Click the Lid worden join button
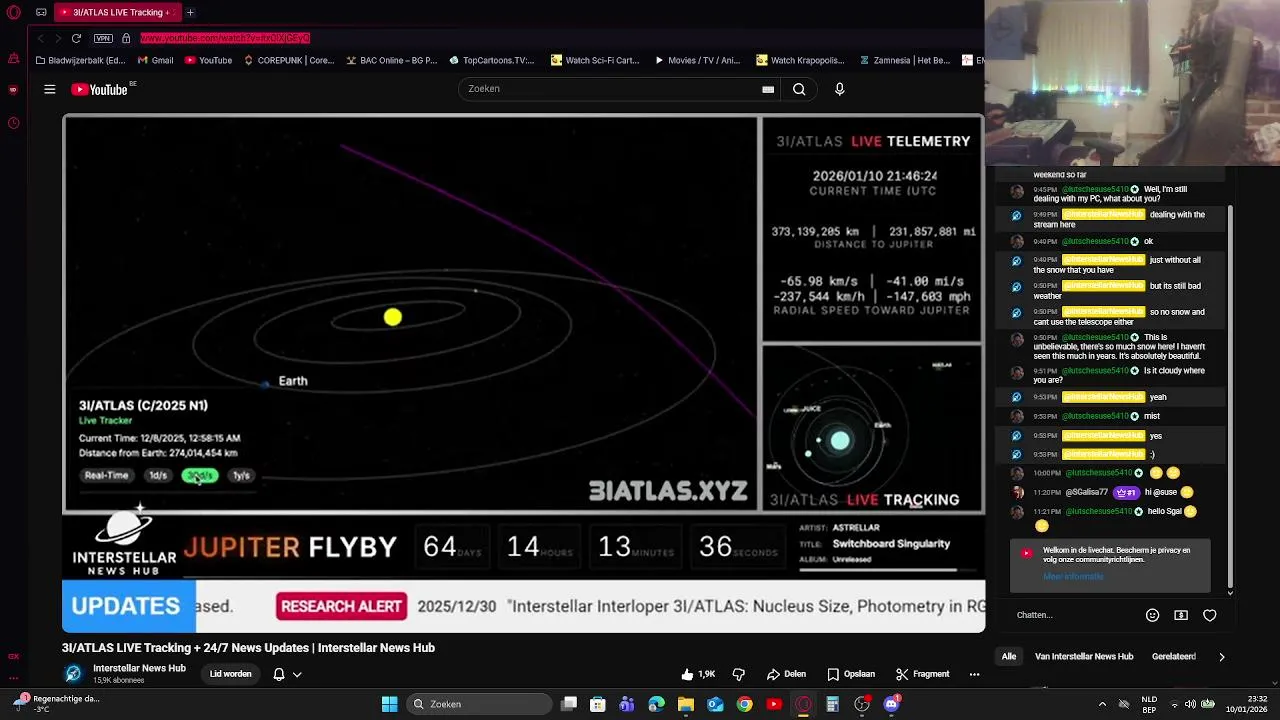The image size is (1280, 720). (x=230, y=674)
